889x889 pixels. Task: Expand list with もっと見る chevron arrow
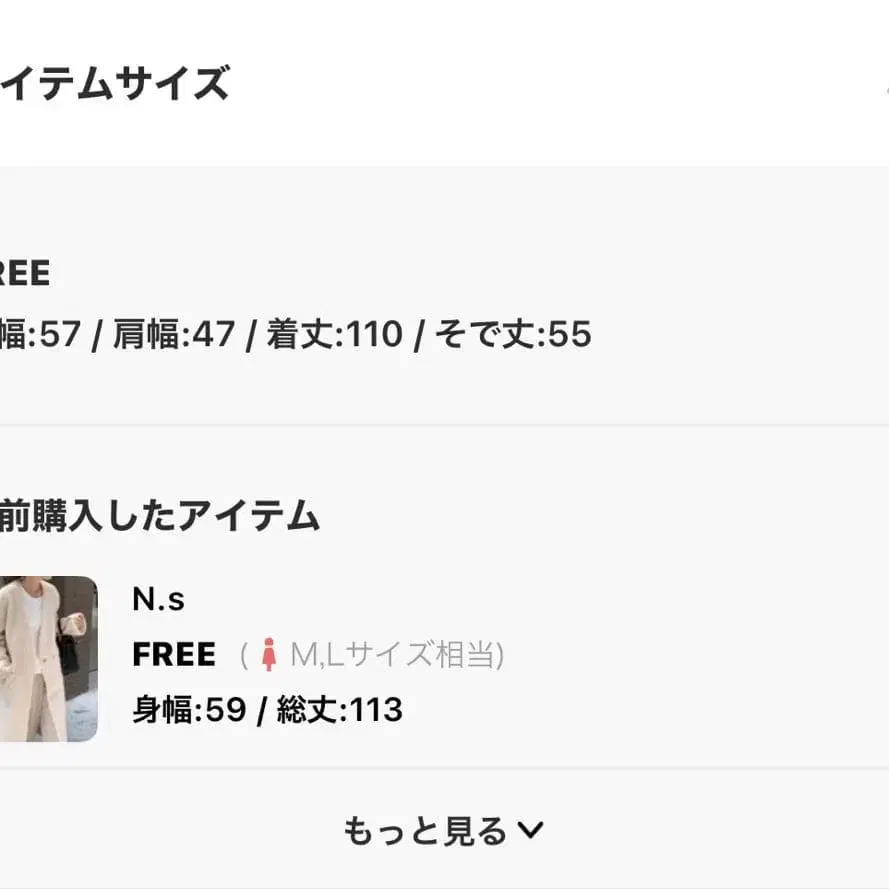[x=532, y=830]
